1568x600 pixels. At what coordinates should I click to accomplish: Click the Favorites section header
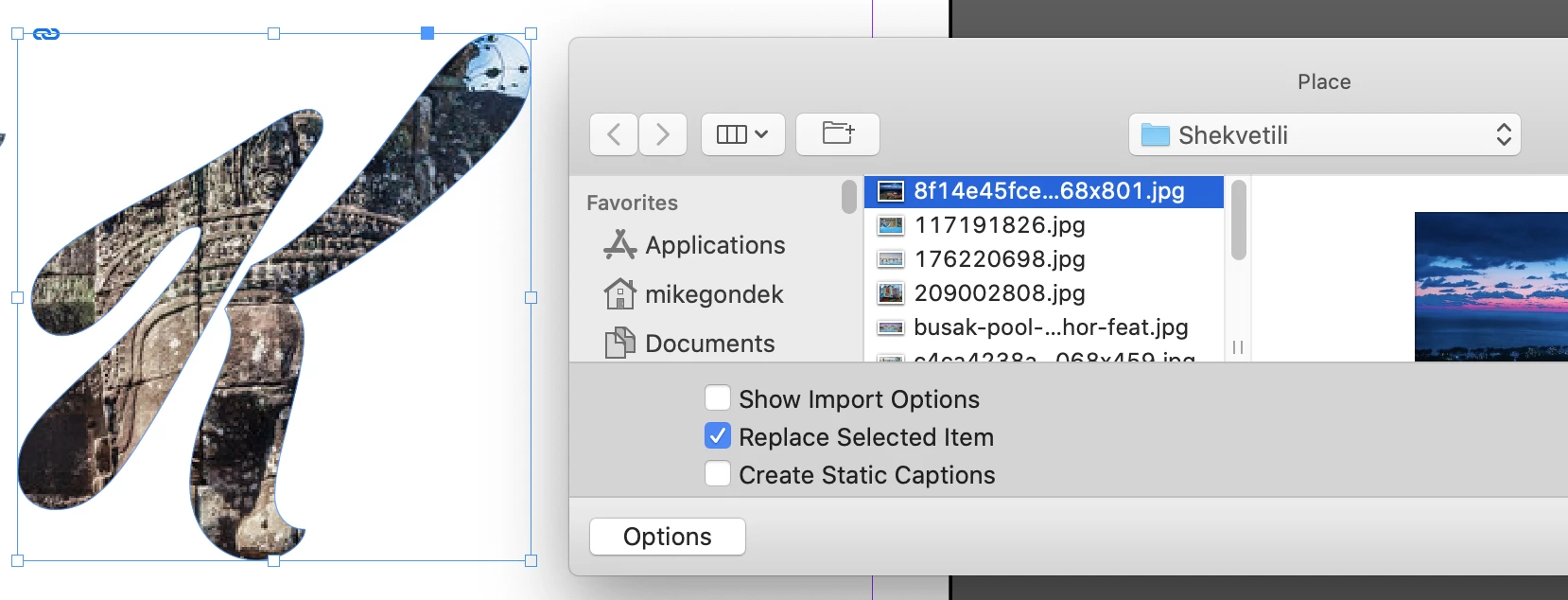tap(632, 203)
